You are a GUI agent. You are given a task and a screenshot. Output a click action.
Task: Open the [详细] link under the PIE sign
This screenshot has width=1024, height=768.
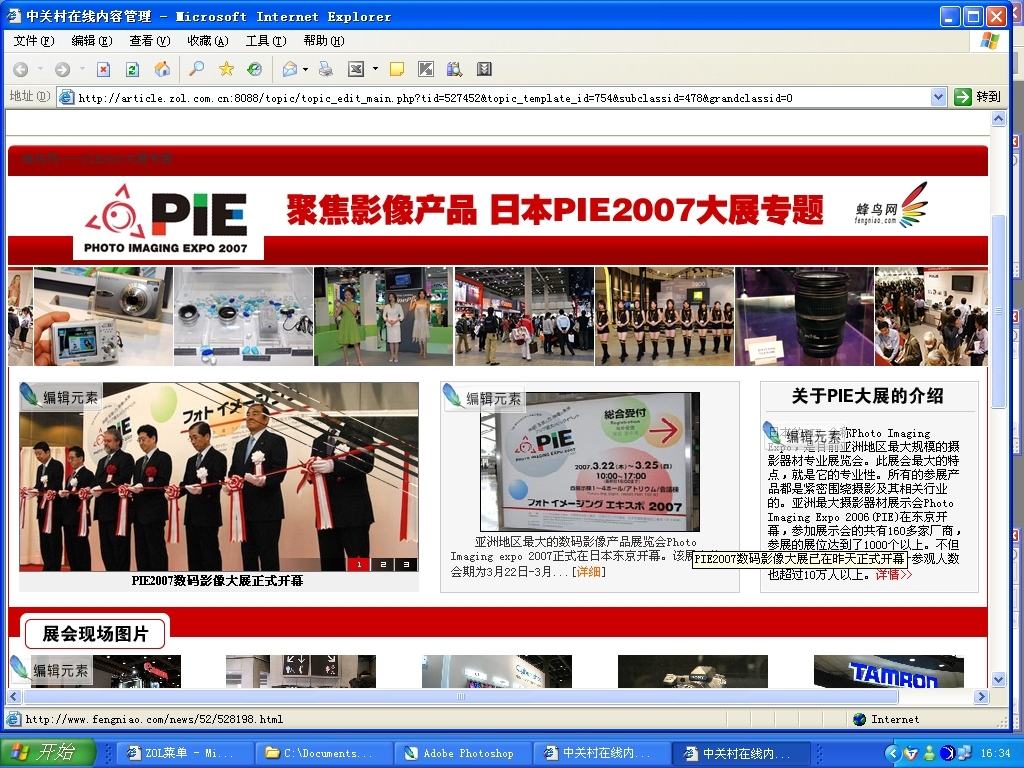coord(588,571)
